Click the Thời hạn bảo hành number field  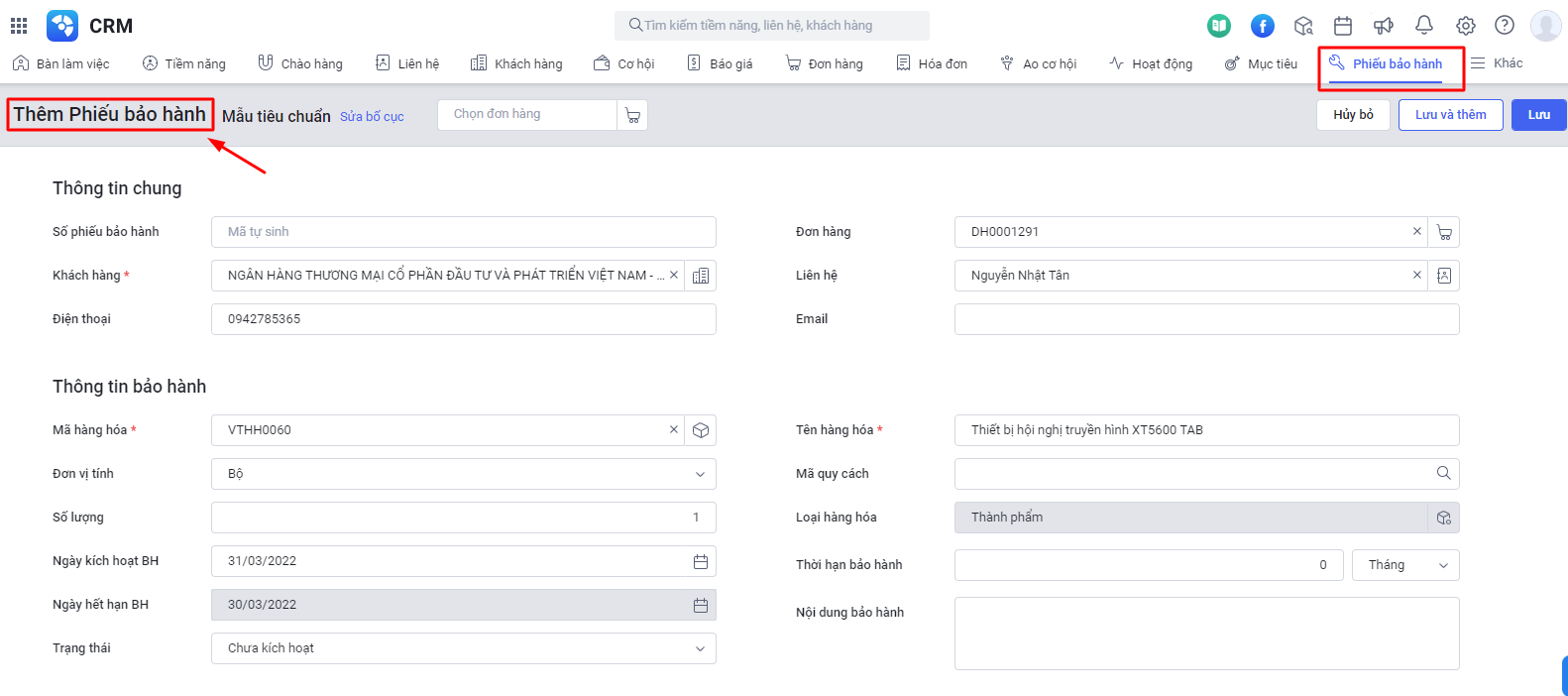tap(1149, 565)
